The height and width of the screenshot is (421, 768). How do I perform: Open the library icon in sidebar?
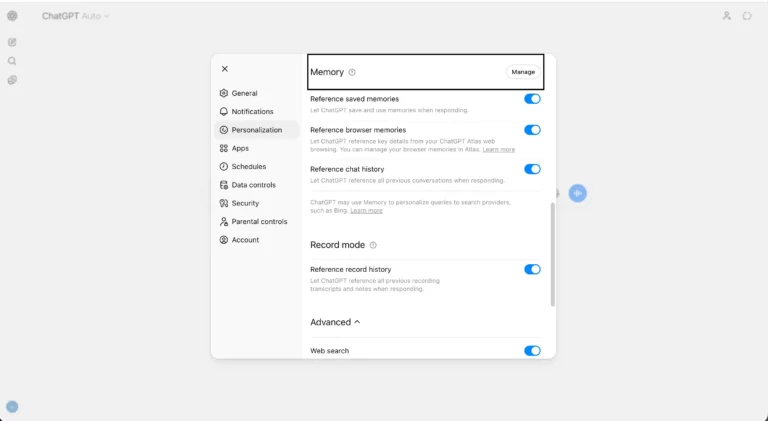12,80
